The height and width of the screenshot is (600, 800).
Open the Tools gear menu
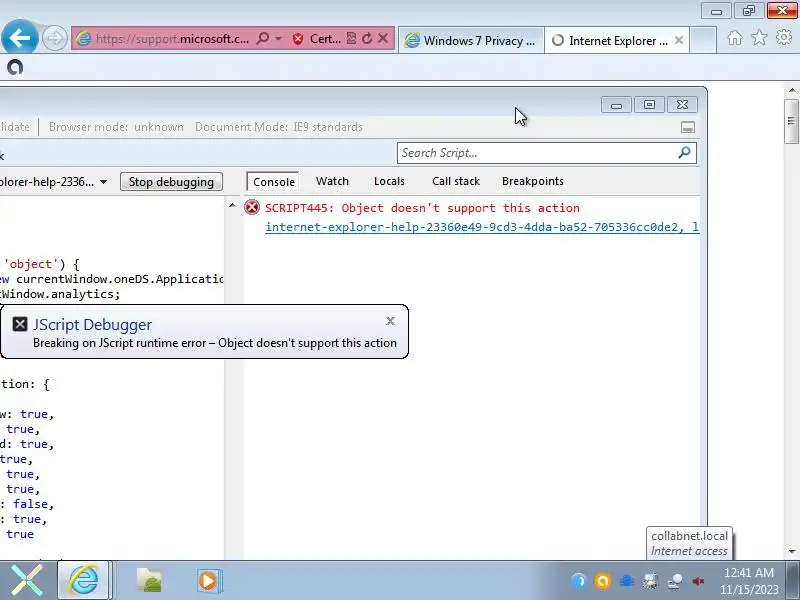pyautogui.click(x=784, y=37)
